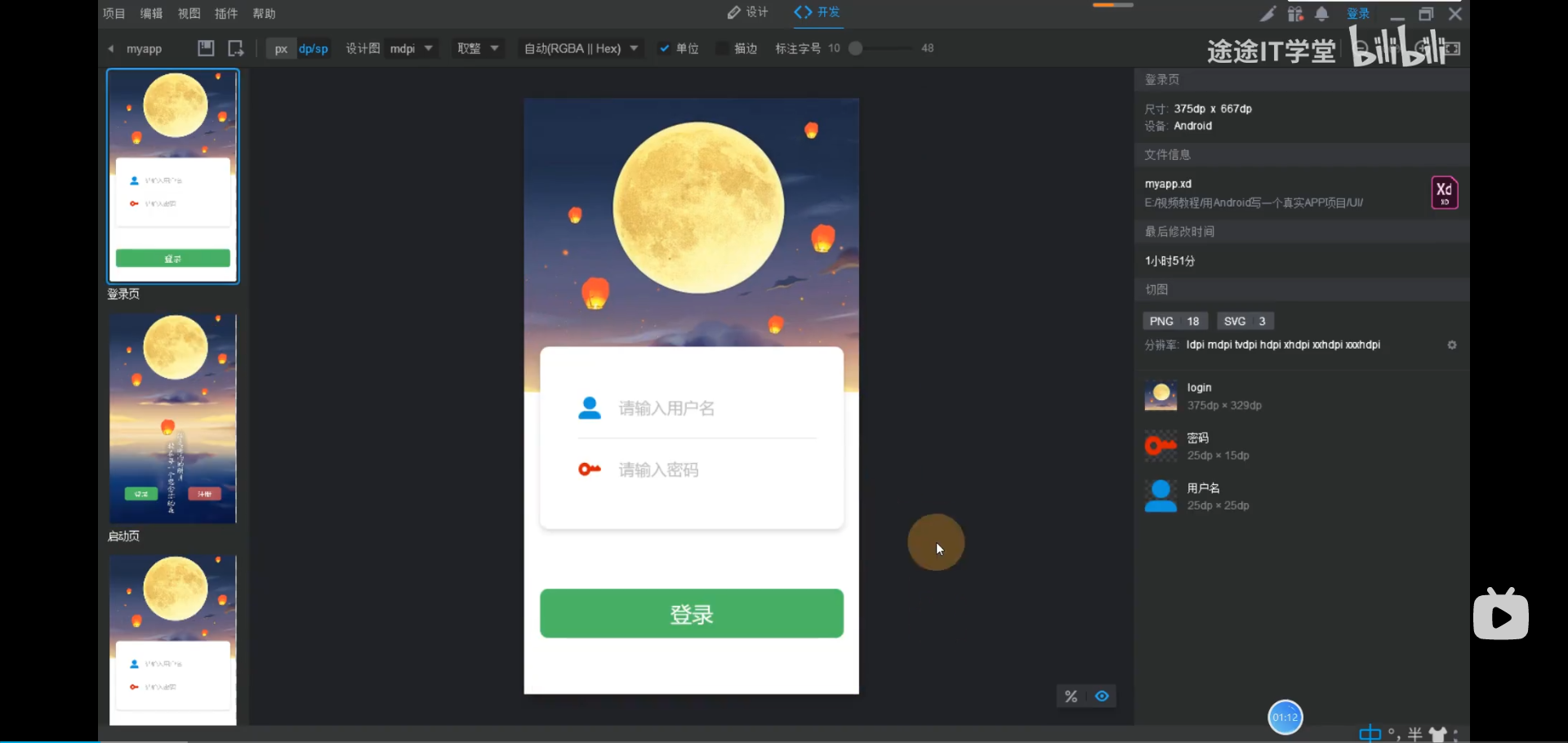Viewport: 1568px width, 743px height.
Task: Click the 1小时51分 modified time text
Action: pyautogui.click(x=1169, y=261)
